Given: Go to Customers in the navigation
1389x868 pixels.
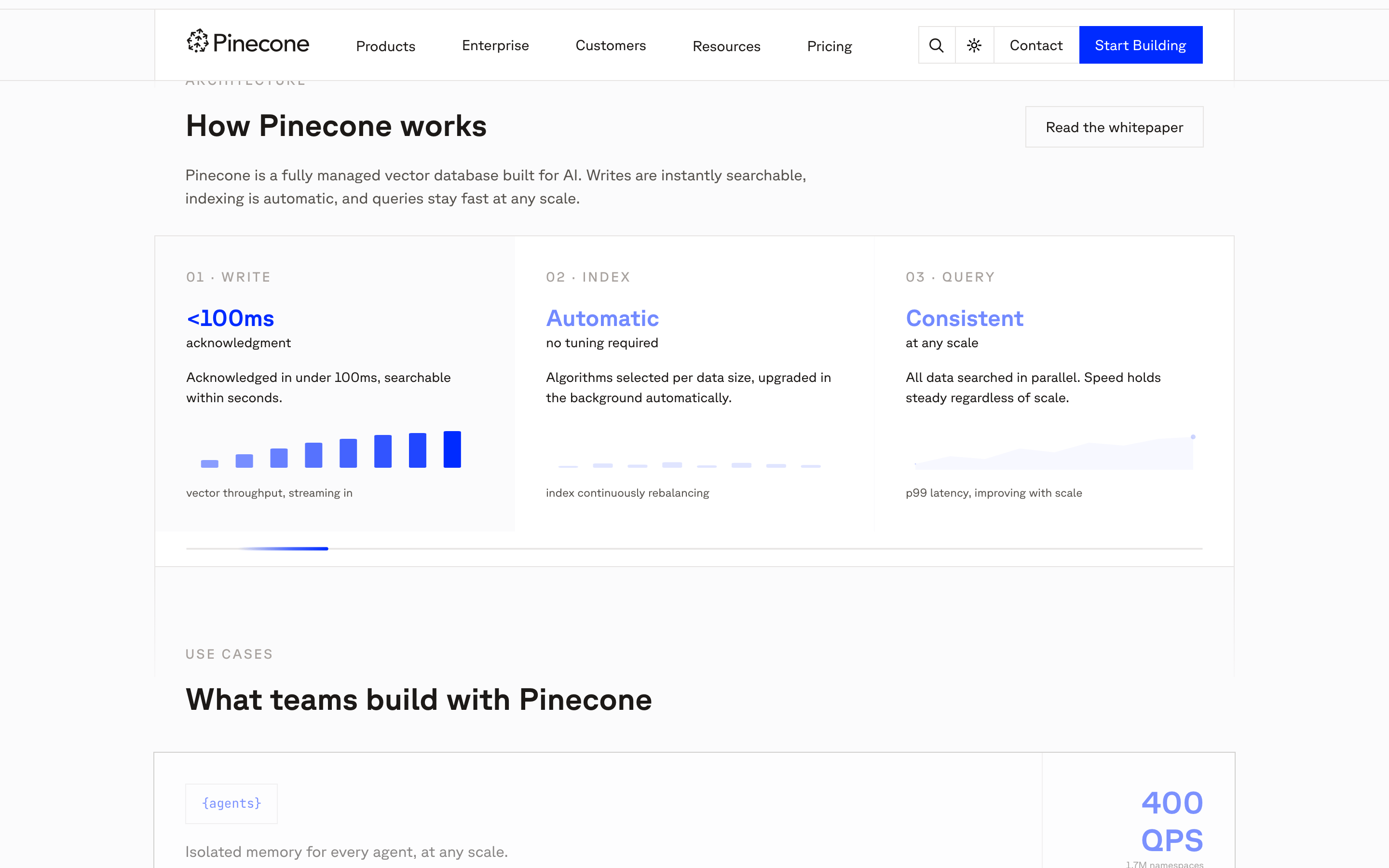Looking at the screenshot, I should [x=611, y=45].
